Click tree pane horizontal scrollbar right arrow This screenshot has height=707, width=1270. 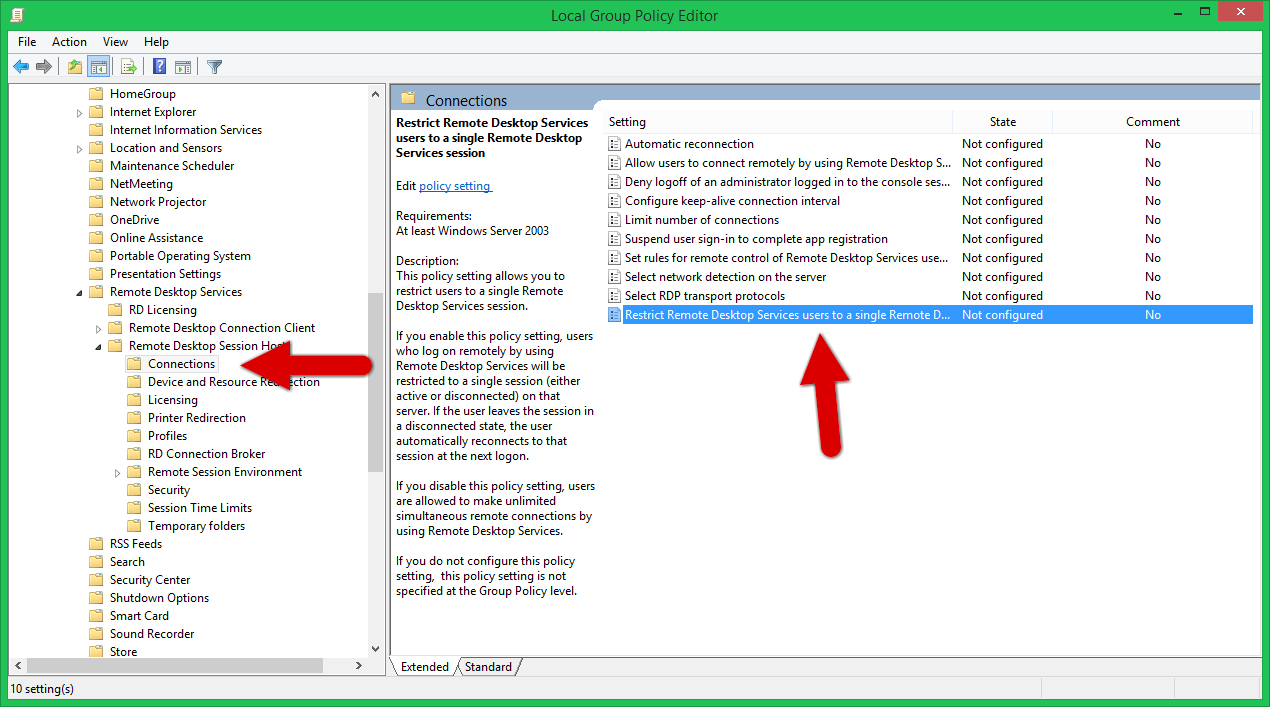point(359,665)
